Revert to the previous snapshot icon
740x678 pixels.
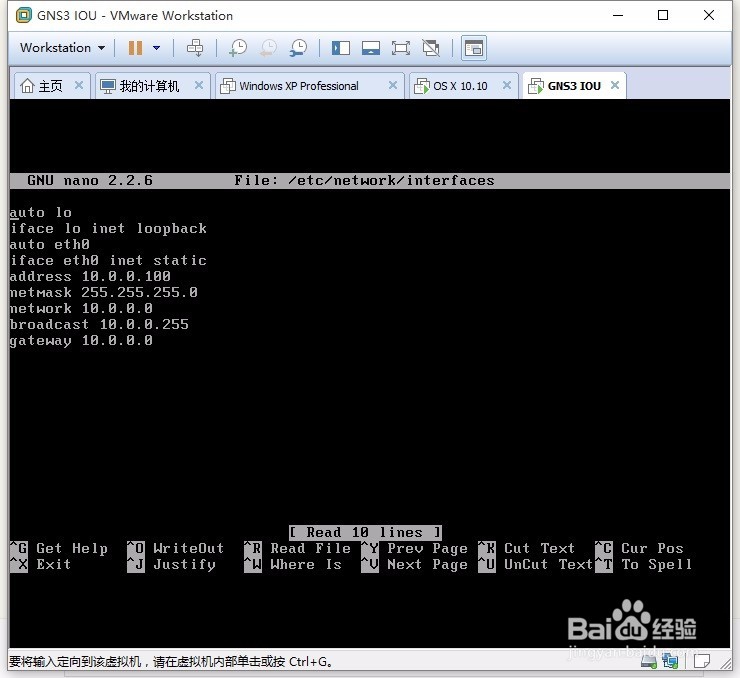268,48
